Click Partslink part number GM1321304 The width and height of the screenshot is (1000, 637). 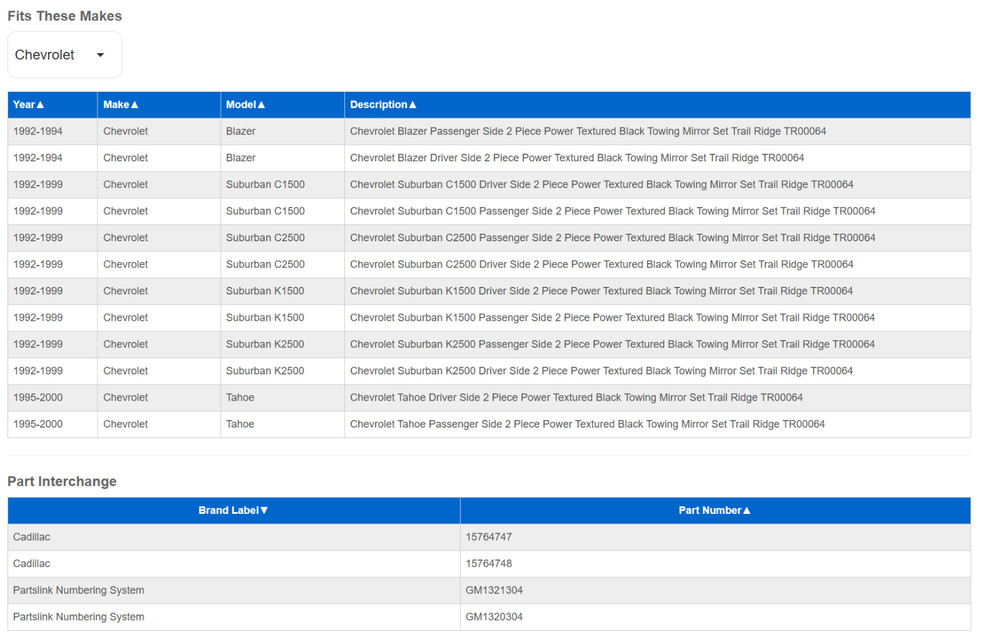click(x=494, y=591)
